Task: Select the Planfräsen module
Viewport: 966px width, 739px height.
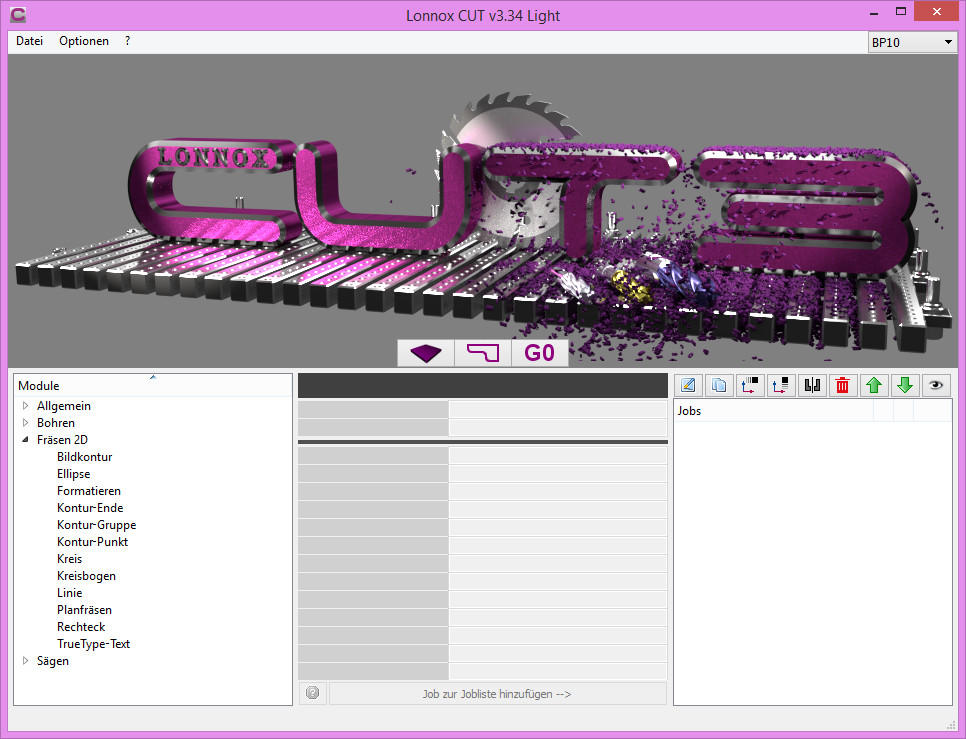Action: [84, 610]
